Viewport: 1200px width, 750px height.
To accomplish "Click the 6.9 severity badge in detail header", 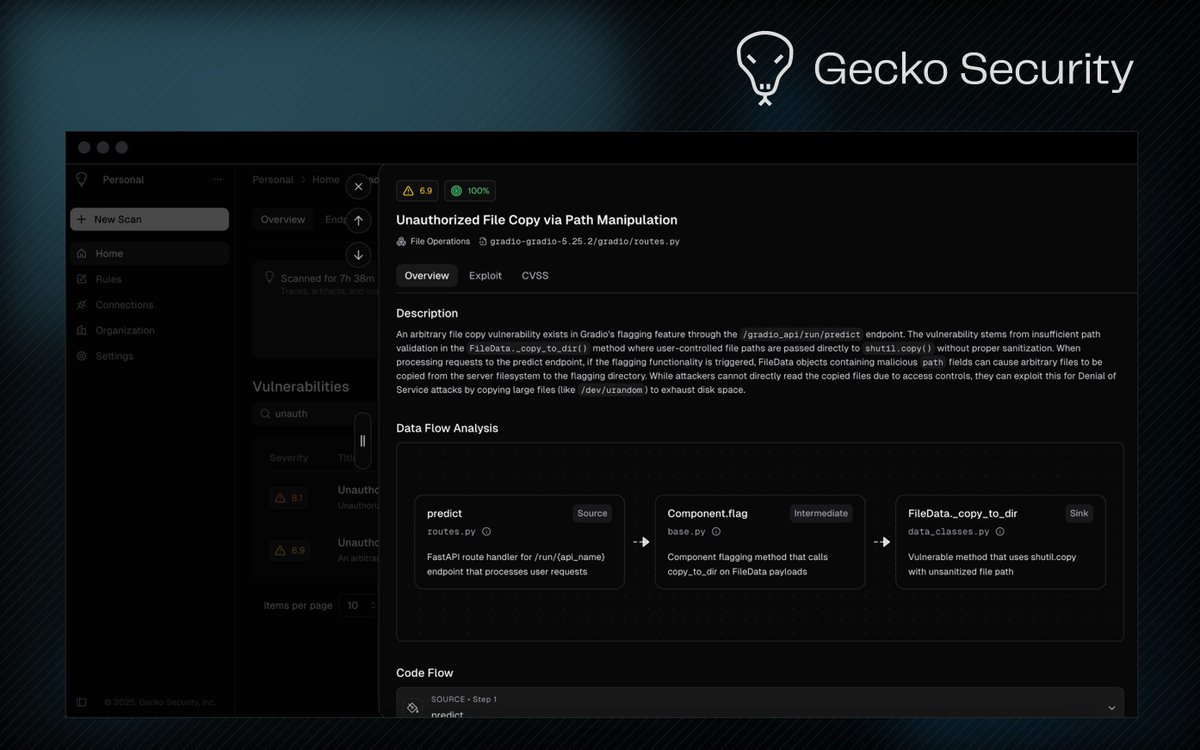I will click(418, 191).
